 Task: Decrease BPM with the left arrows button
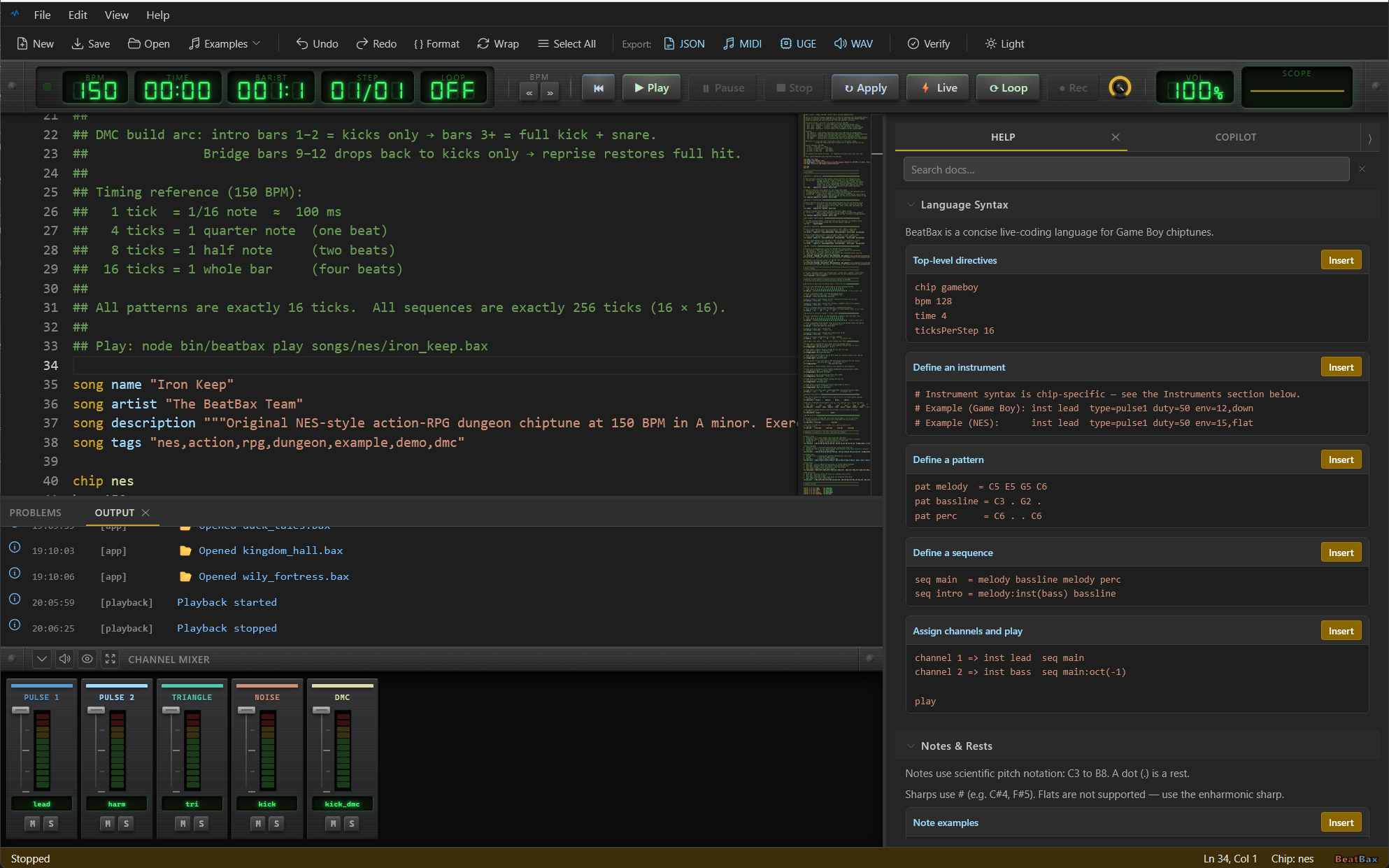(x=529, y=92)
